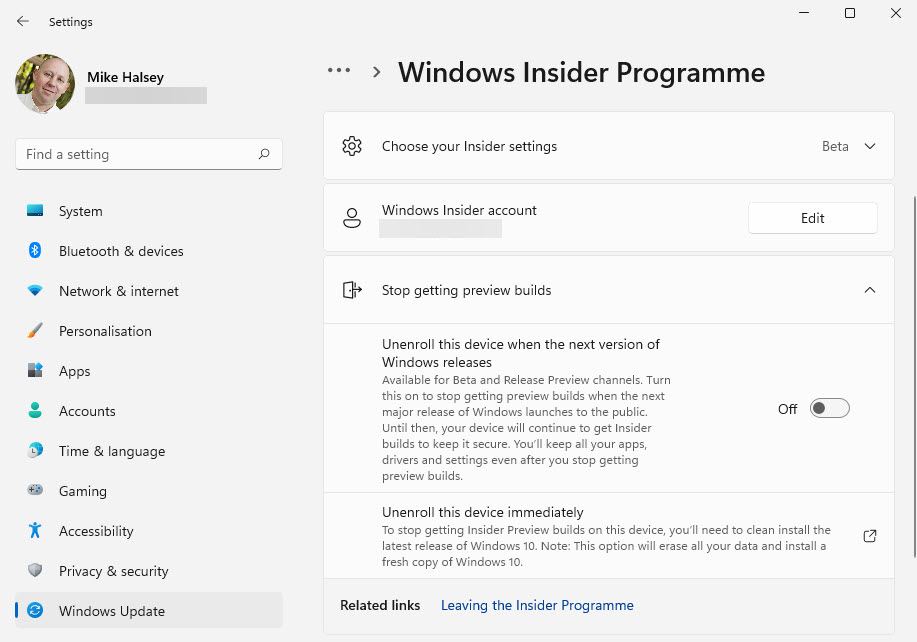Click the breadcrumb ellipsis above the page title
Viewport: 917px width, 642px height.
339,70
